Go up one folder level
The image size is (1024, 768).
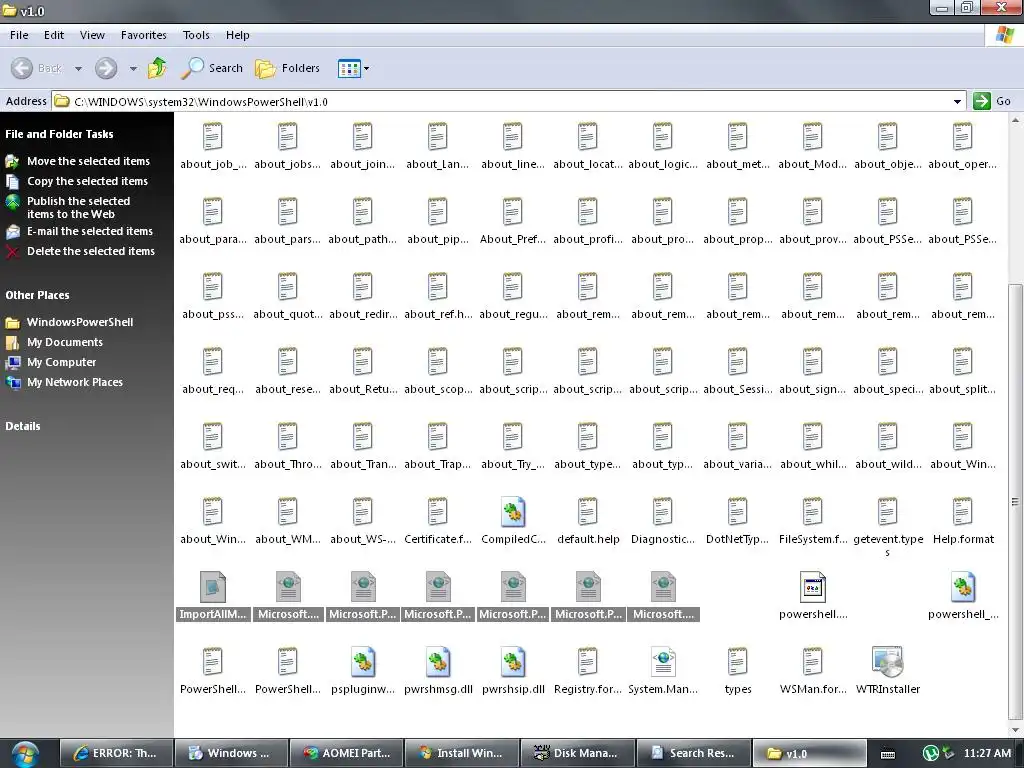coord(157,68)
